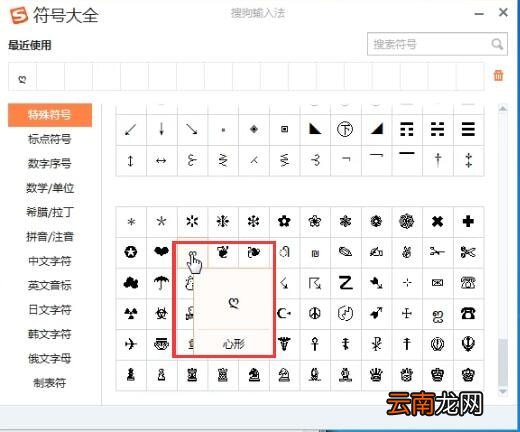Insert the circled star symbol
This screenshot has height=432, width=520.
coord(131,252)
